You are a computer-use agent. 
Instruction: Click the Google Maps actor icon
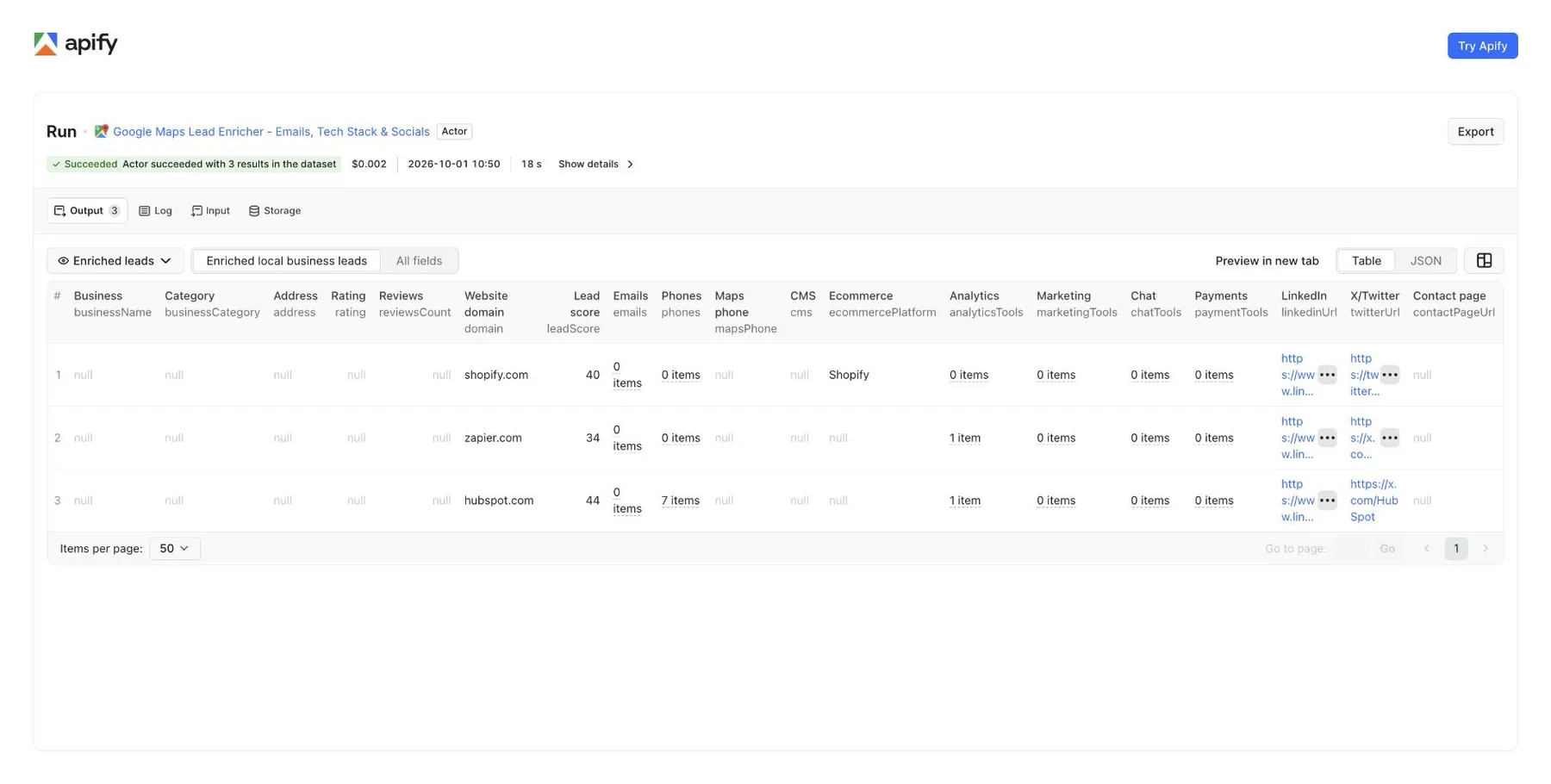(101, 131)
